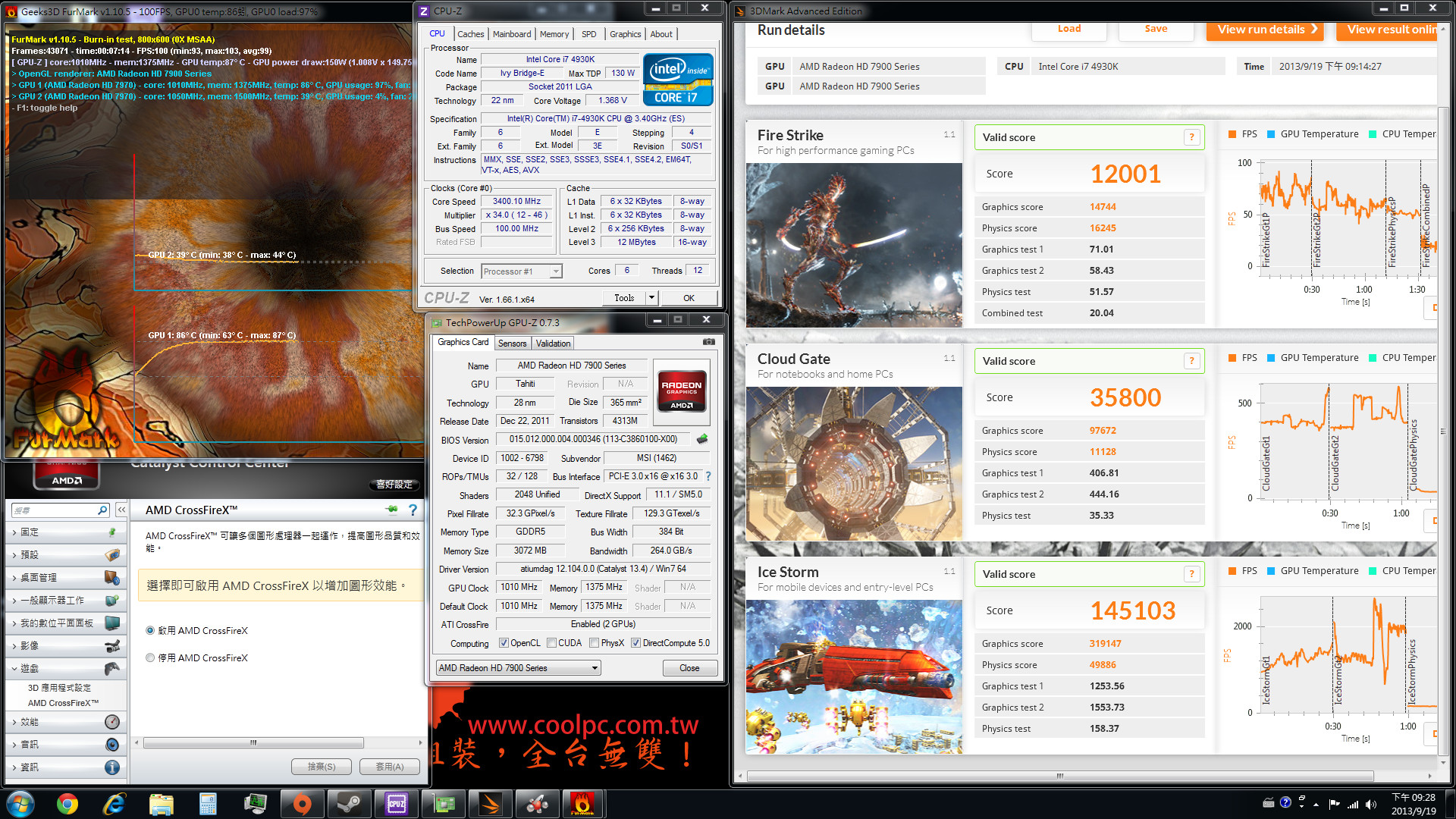Open Steam from the taskbar
The image size is (1456, 819).
(x=349, y=803)
